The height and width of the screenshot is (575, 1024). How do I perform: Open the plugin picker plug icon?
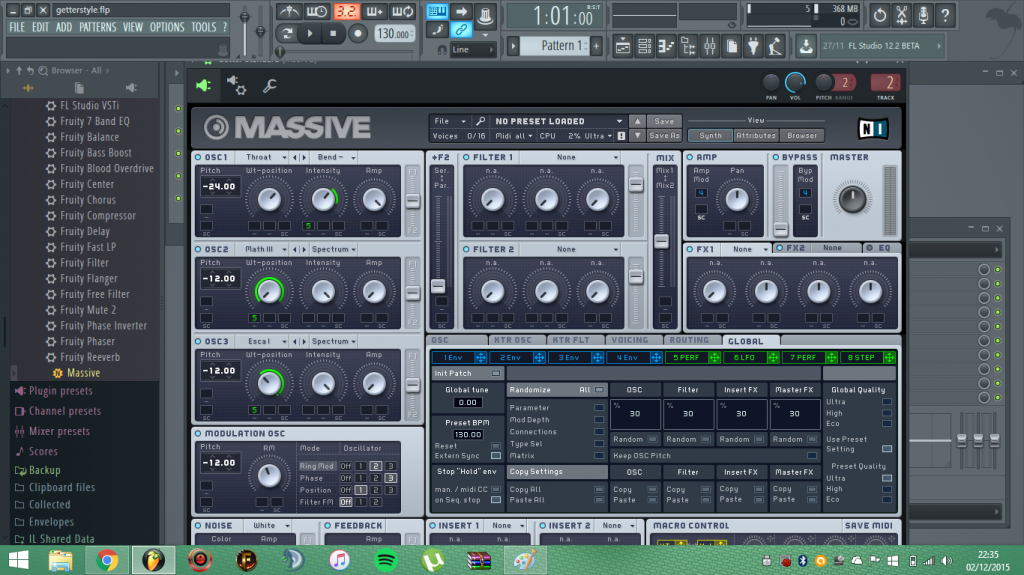click(754, 46)
